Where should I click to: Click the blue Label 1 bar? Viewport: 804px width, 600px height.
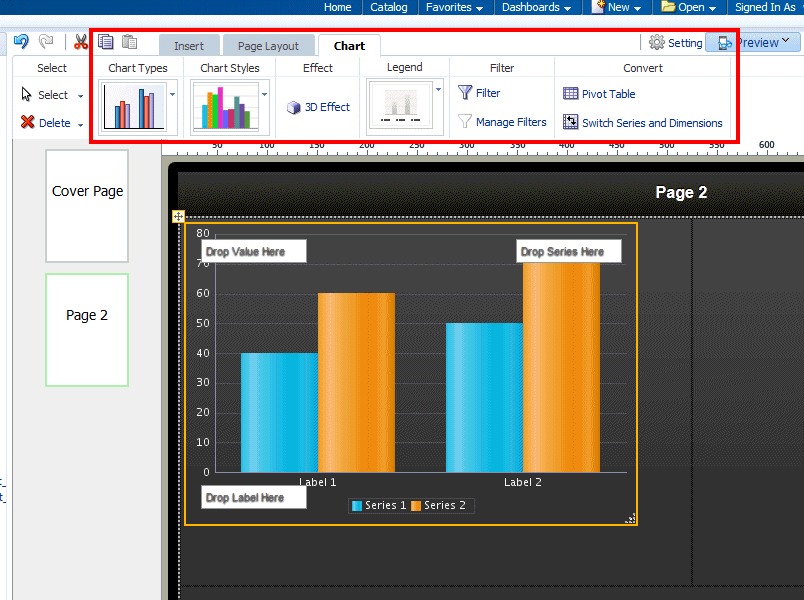click(x=279, y=412)
